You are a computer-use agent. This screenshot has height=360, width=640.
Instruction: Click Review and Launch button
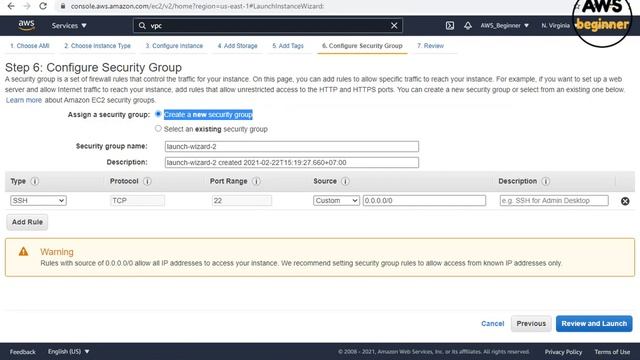coord(594,324)
